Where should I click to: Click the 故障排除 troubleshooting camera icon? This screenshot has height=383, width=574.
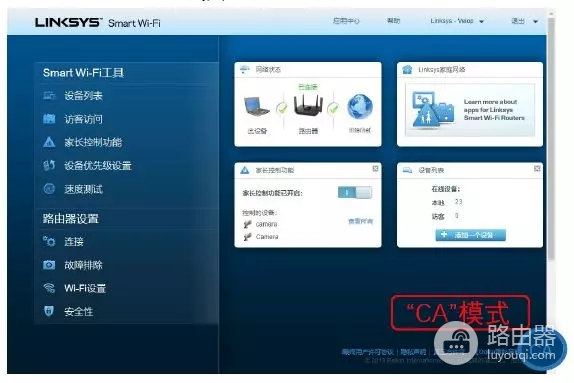[49, 265]
